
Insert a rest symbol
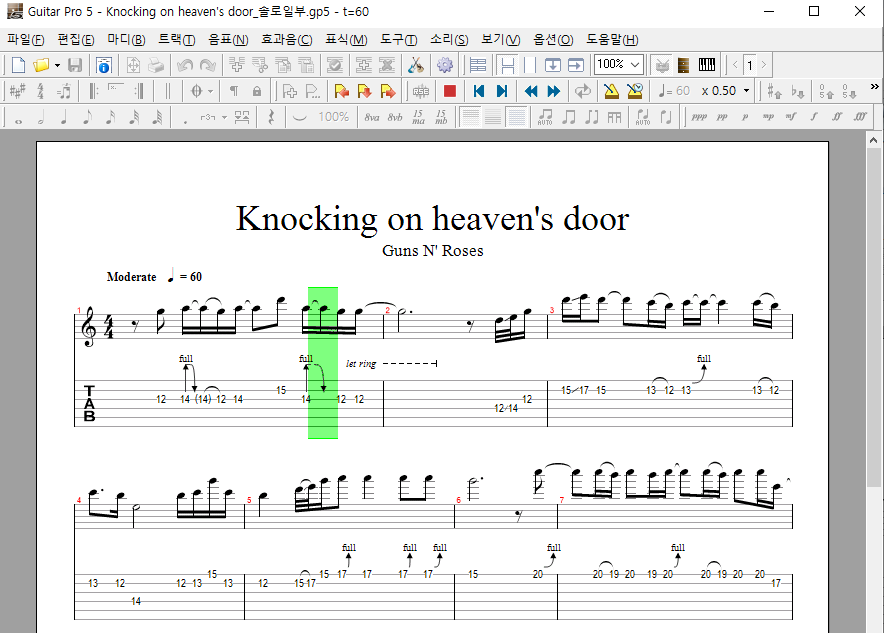[271, 117]
